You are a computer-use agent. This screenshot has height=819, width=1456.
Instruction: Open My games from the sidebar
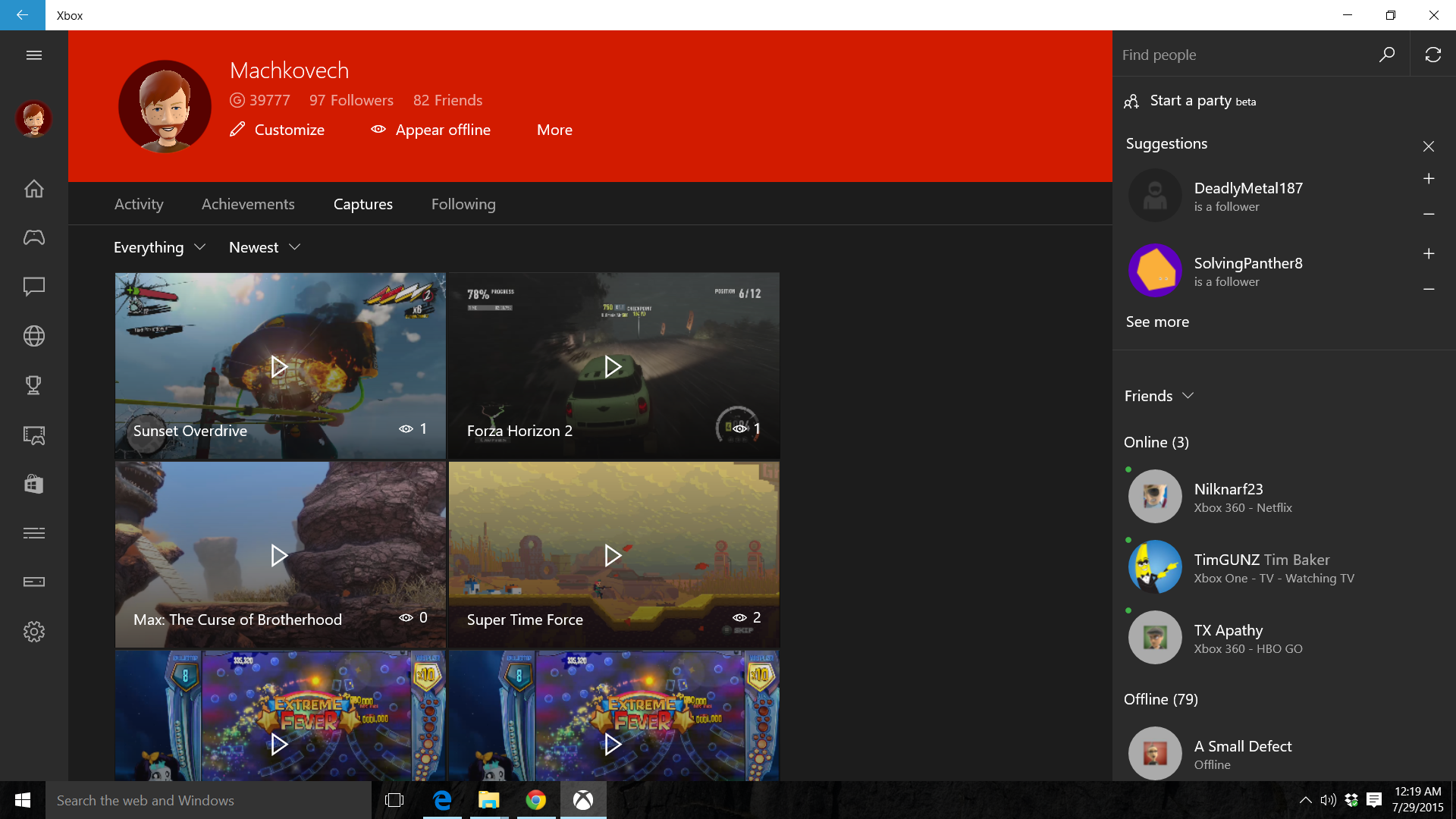pos(34,237)
